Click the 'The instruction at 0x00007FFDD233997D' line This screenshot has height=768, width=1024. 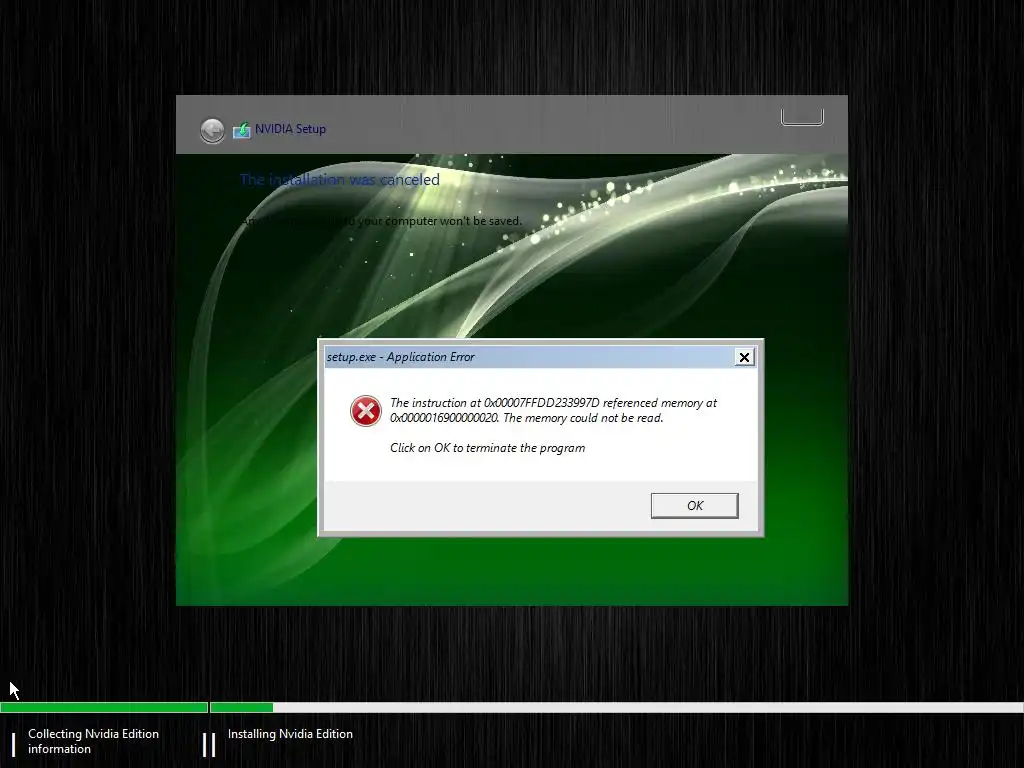point(553,403)
